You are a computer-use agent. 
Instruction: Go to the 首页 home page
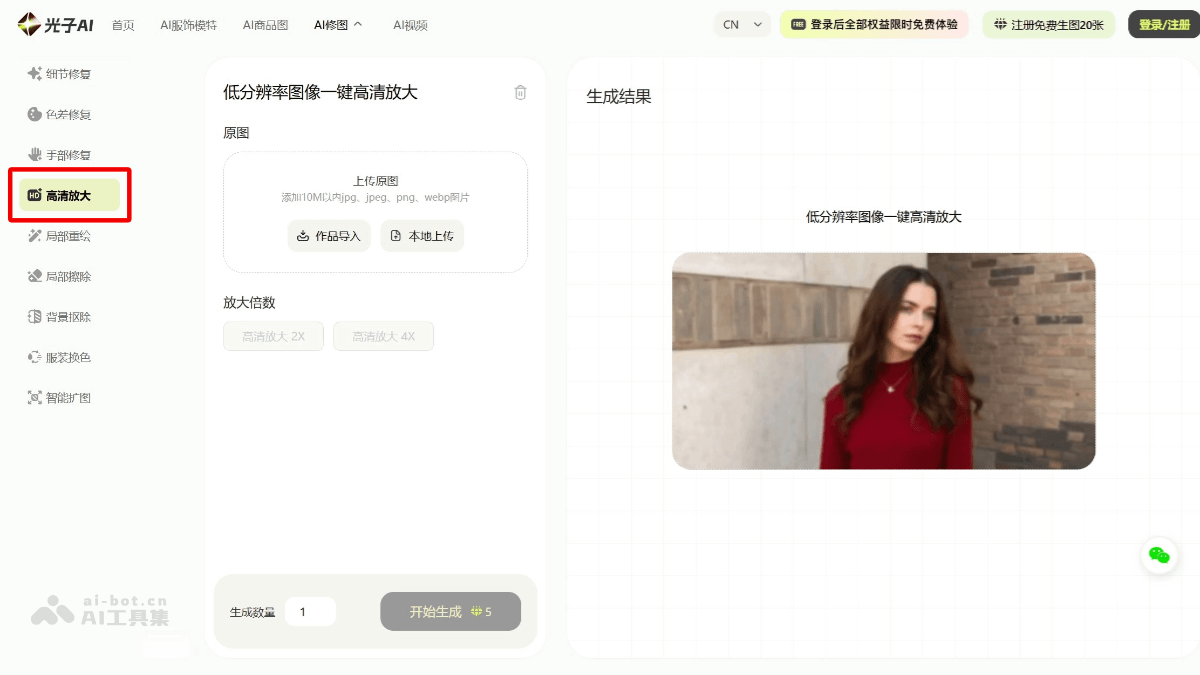tap(123, 25)
